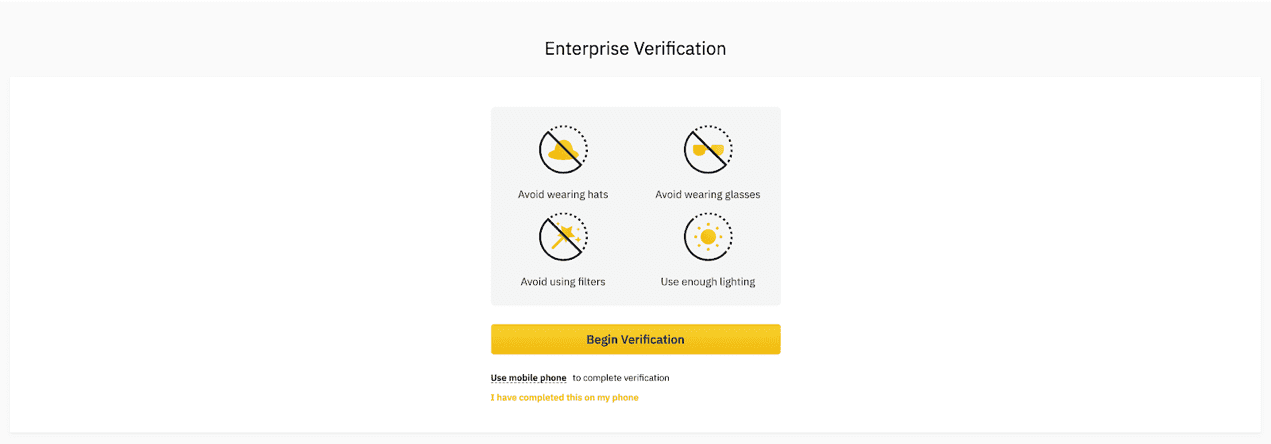Click the sun lighting icon
1271x444 pixels.
[x=708, y=238]
